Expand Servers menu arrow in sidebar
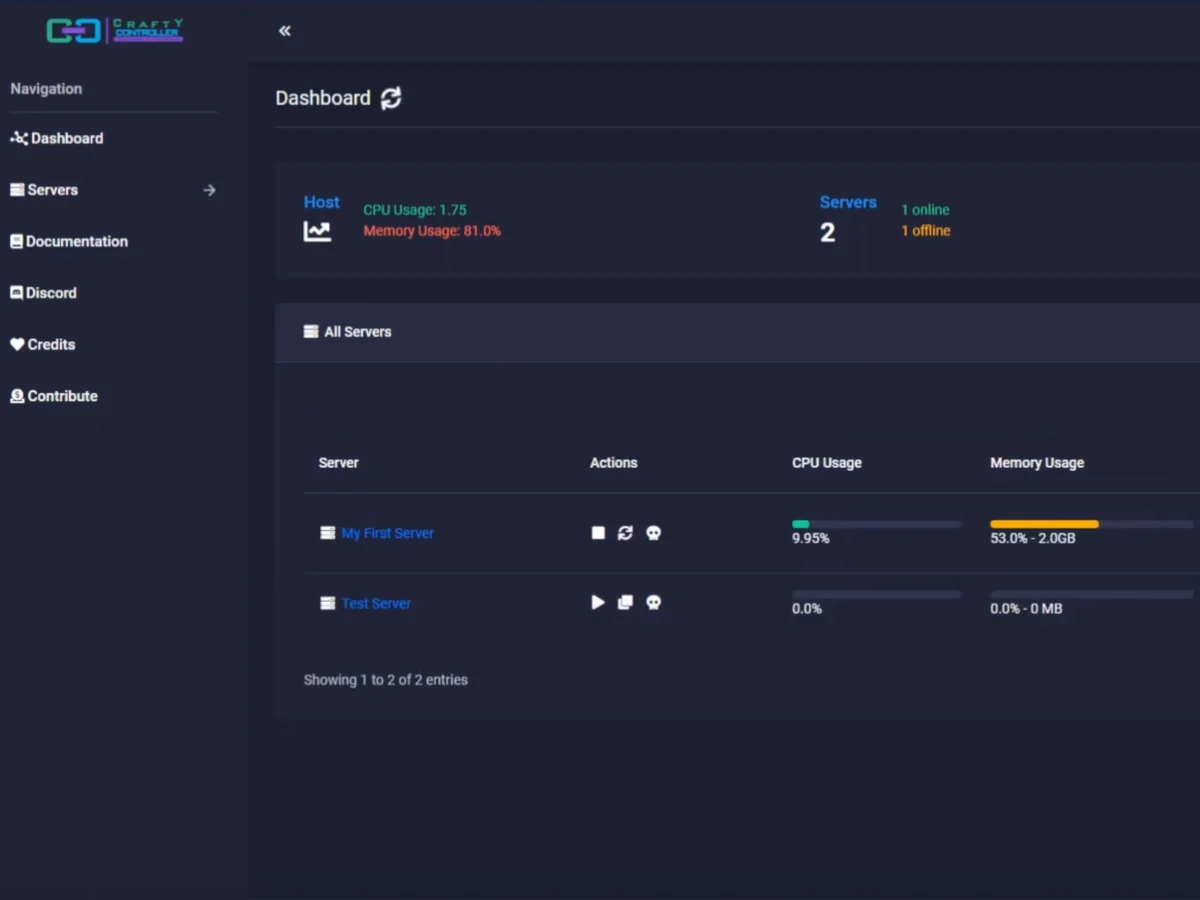Viewport: 1200px width, 900px height. coord(209,190)
